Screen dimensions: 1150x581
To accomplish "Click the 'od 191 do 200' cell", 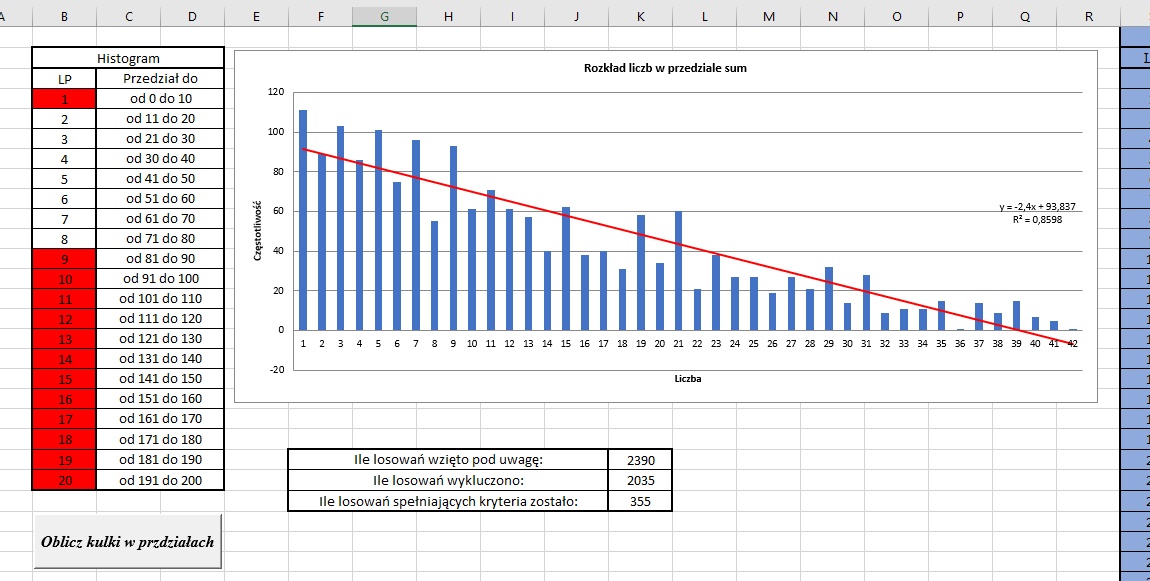I will click(x=160, y=480).
